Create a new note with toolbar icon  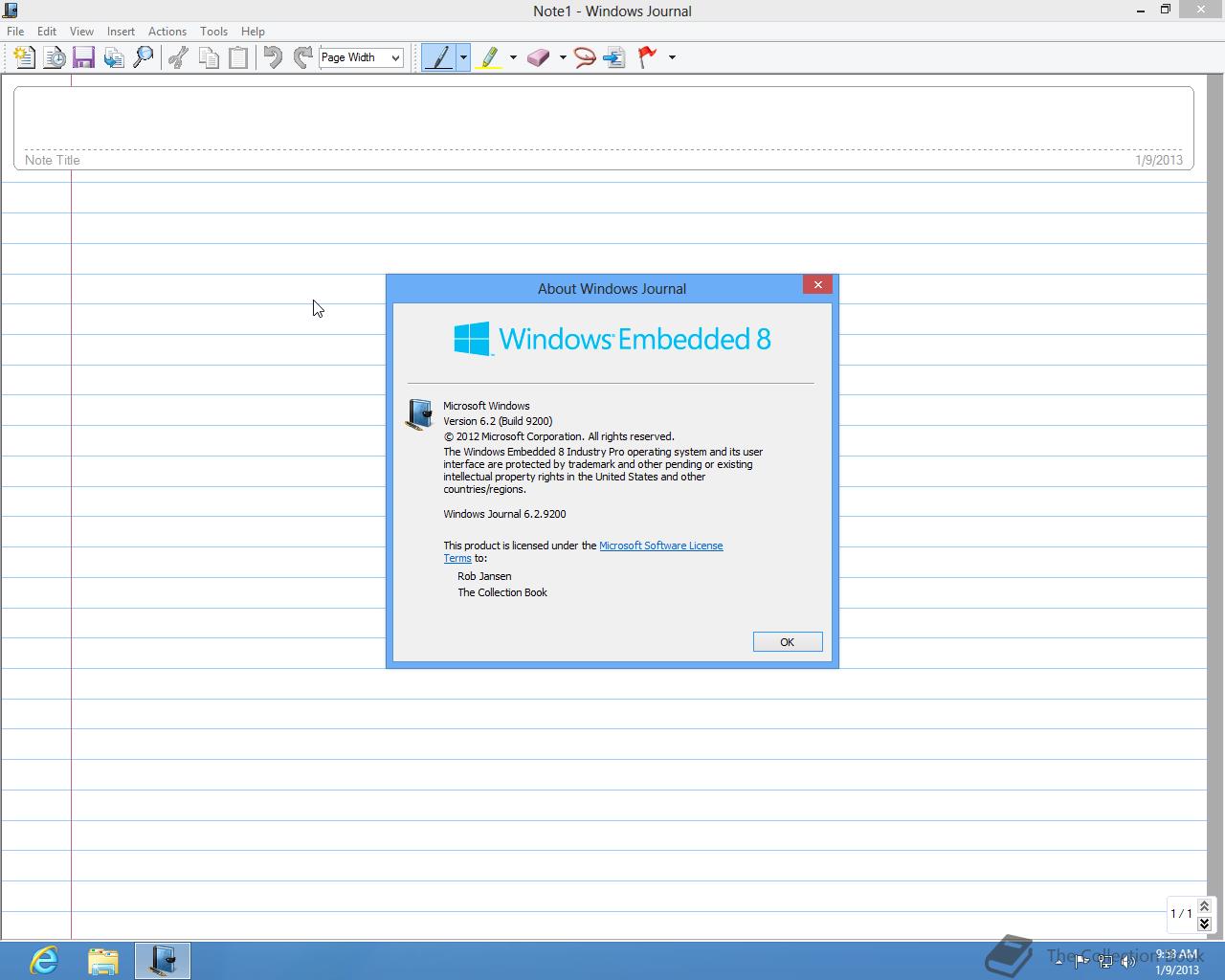point(25,57)
